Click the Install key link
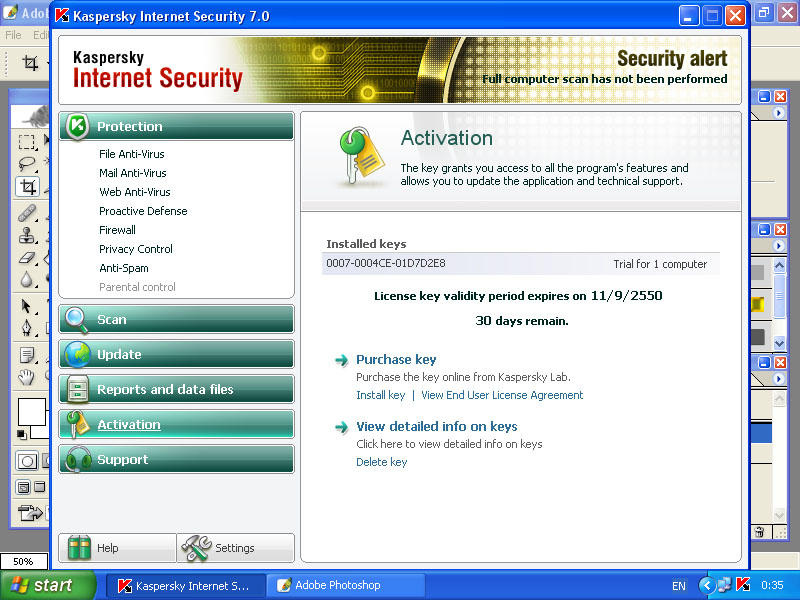The image size is (800, 600). click(x=381, y=395)
